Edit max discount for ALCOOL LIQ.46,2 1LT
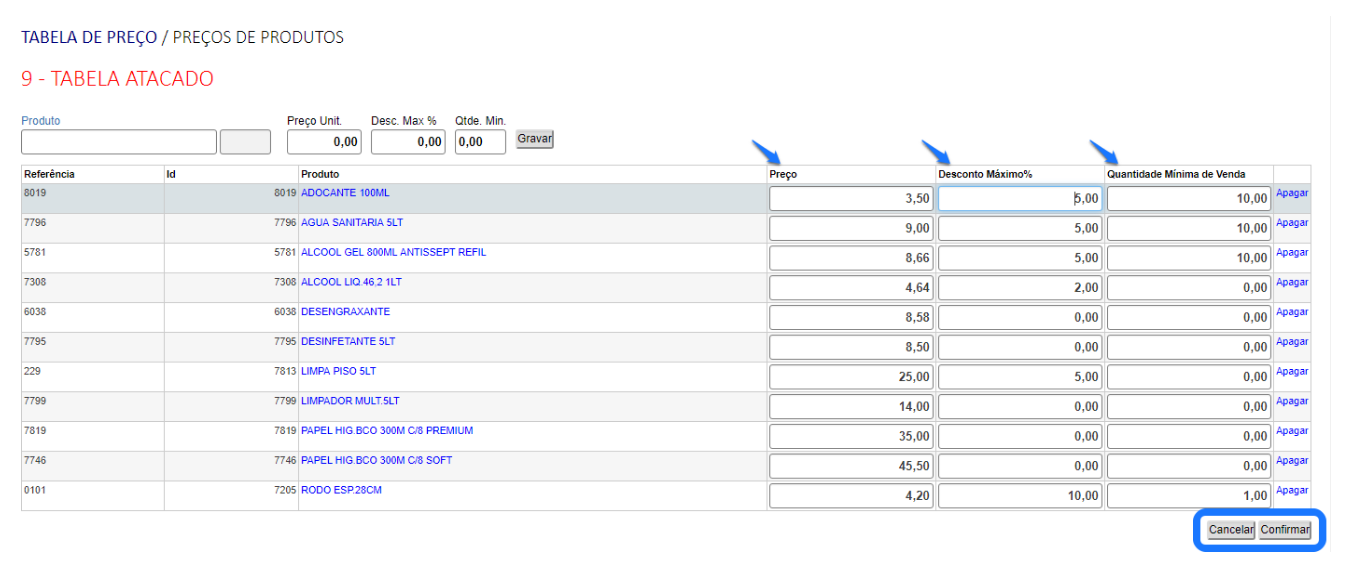The image size is (1346, 575). click(1020, 288)
